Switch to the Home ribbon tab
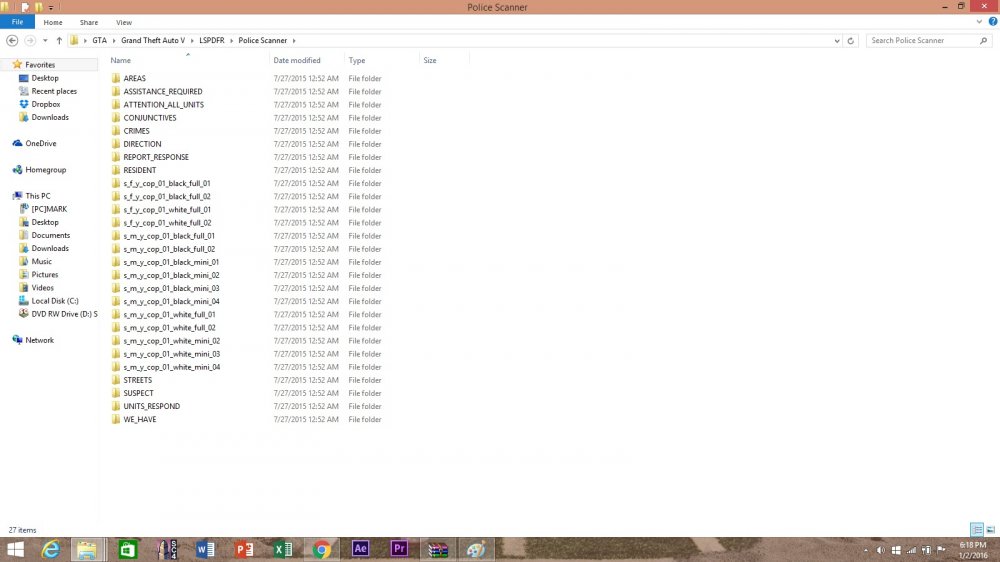The width and height of the screenshot is (1000, 562). click(53, 22)
